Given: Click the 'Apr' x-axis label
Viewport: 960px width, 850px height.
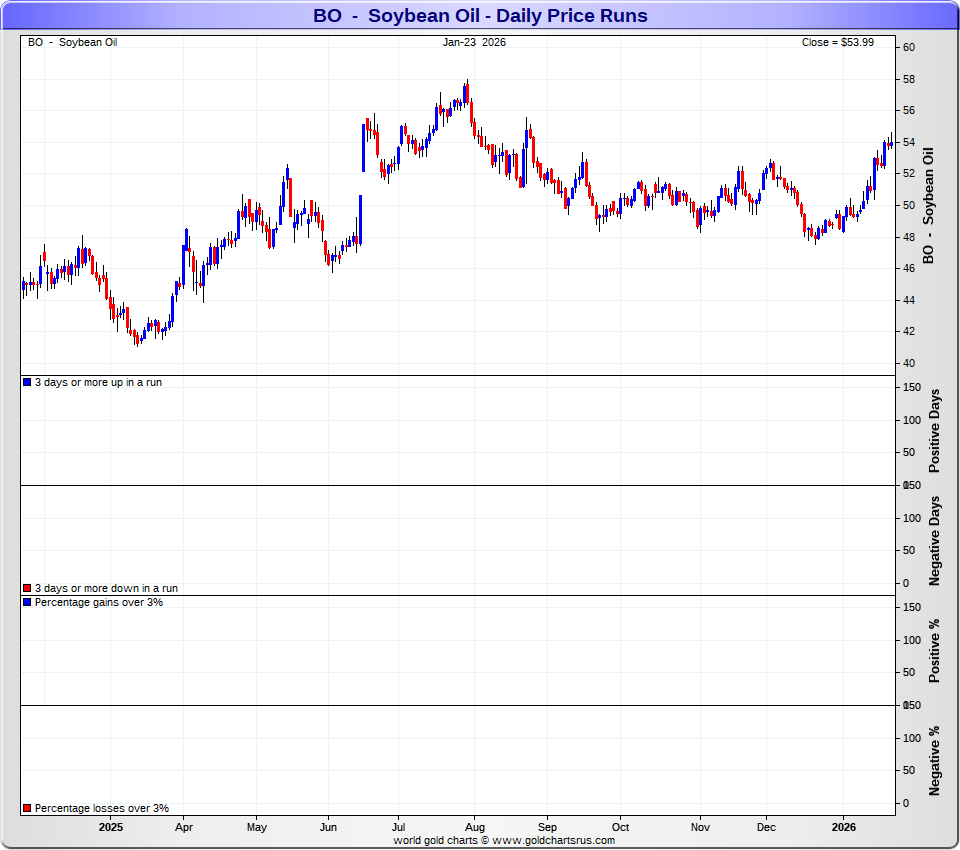Looking at the screenshot, I should [184, 827].
